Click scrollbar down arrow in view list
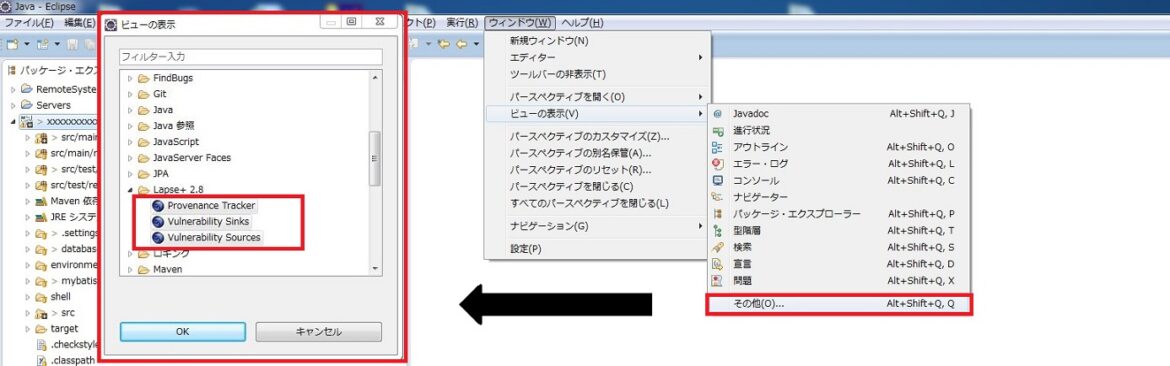 tap(375, 269)
